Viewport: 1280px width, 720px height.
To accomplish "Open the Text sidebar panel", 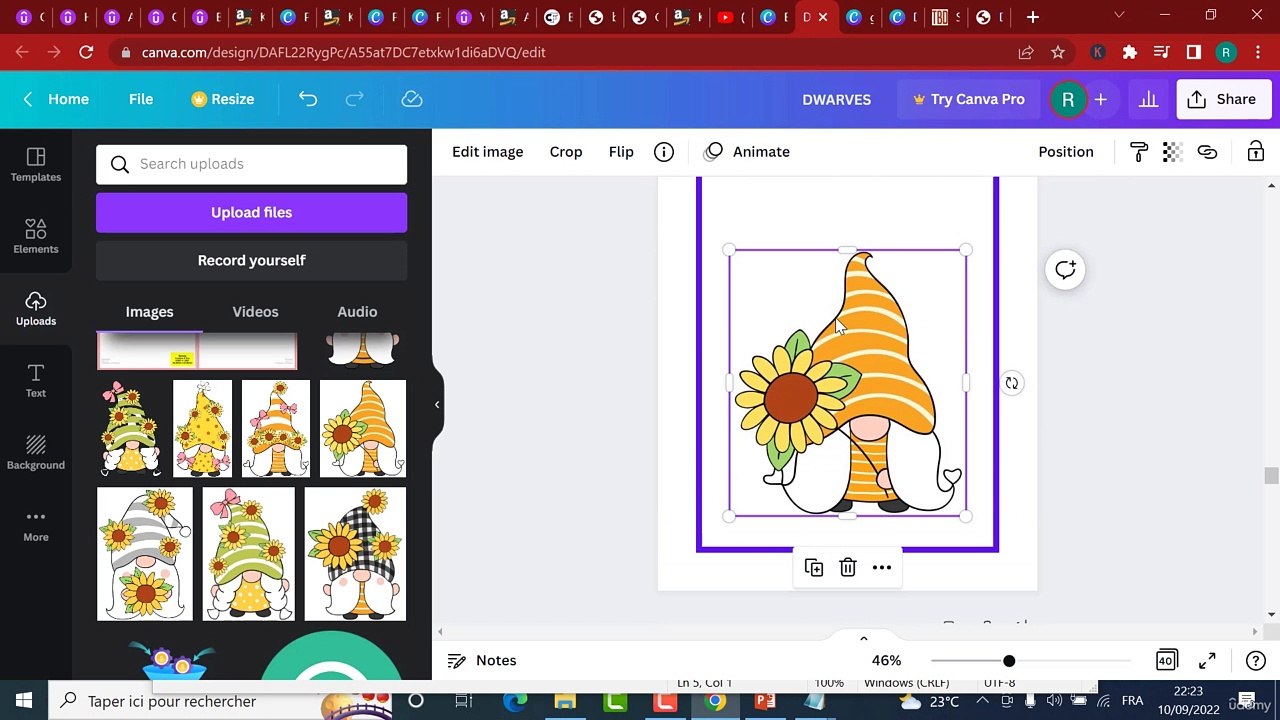I will pyautogui.click(x=36, y=381).
